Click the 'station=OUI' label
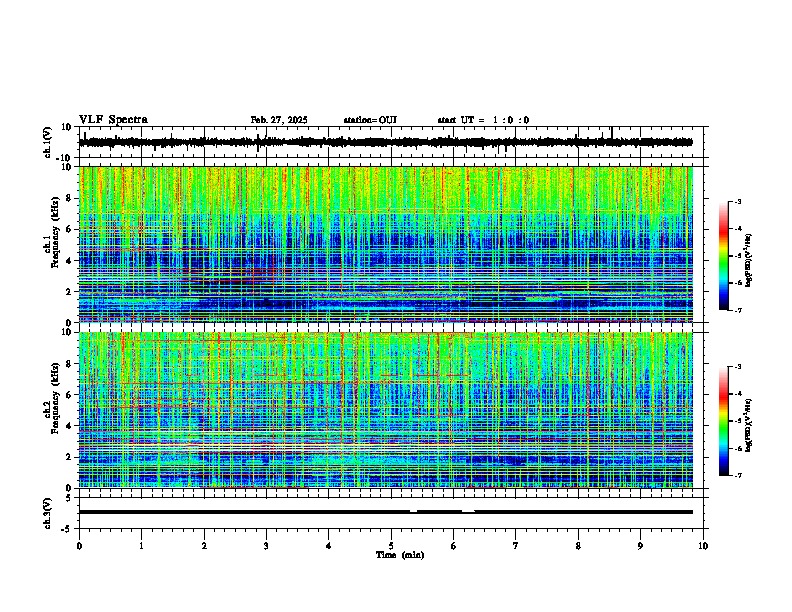The image size is (792, 612). click(370, 120)
